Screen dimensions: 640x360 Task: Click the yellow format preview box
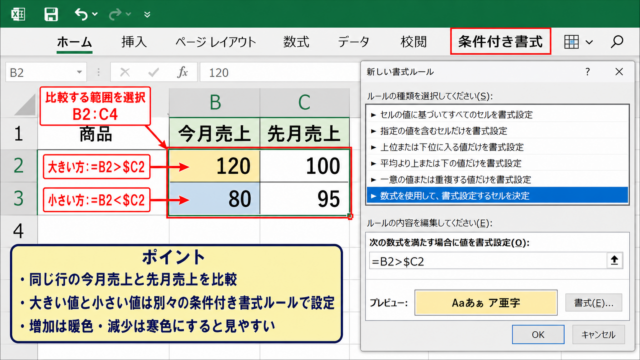click(x=486, y=302)
